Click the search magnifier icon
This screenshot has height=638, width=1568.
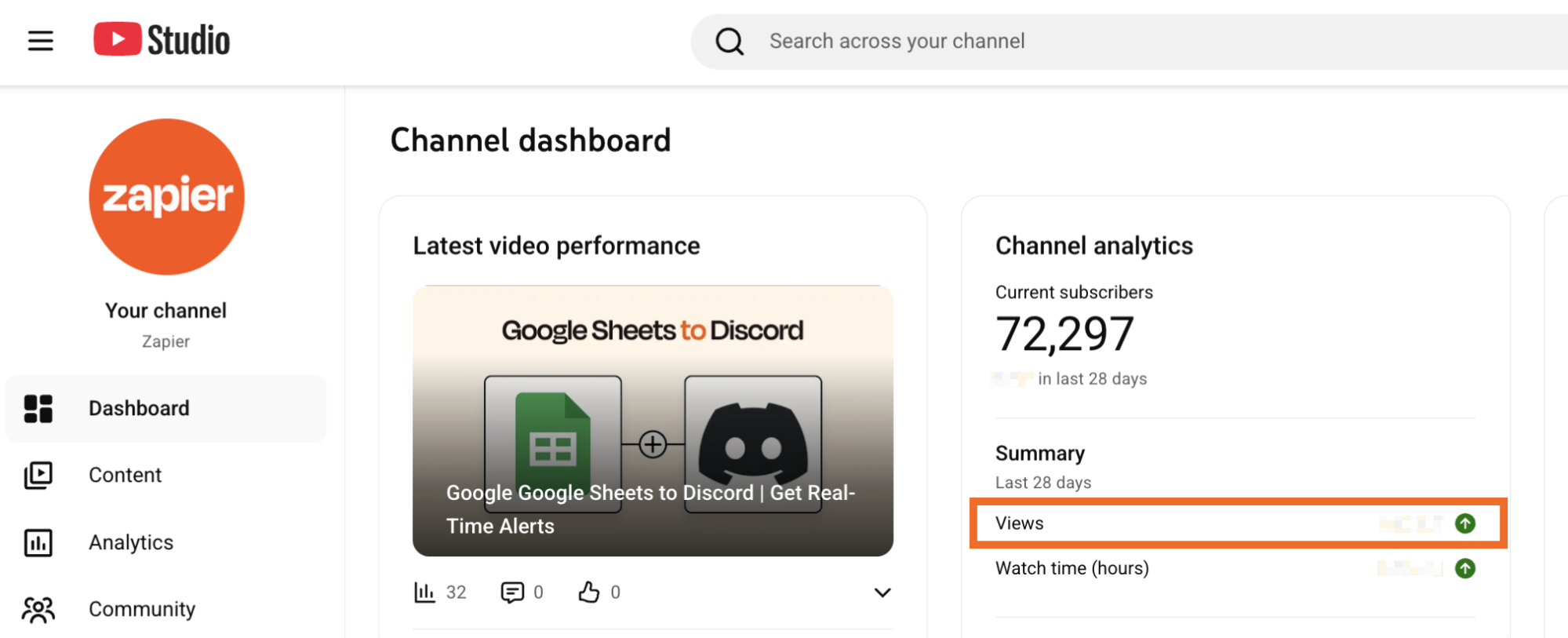click(x=729, y=42)
